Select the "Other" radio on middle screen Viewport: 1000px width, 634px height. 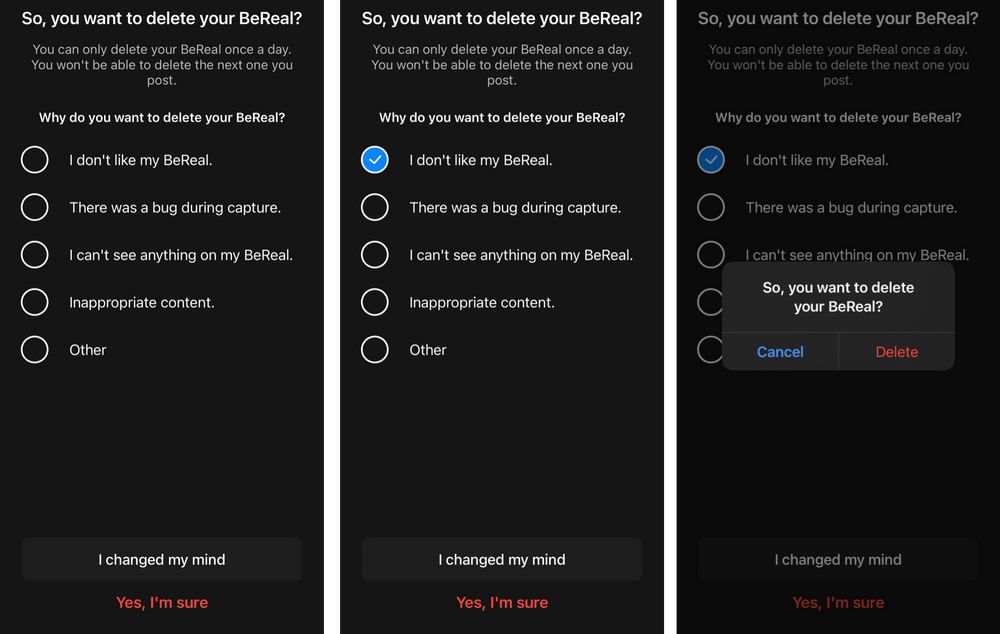click(x=375, y=350)
